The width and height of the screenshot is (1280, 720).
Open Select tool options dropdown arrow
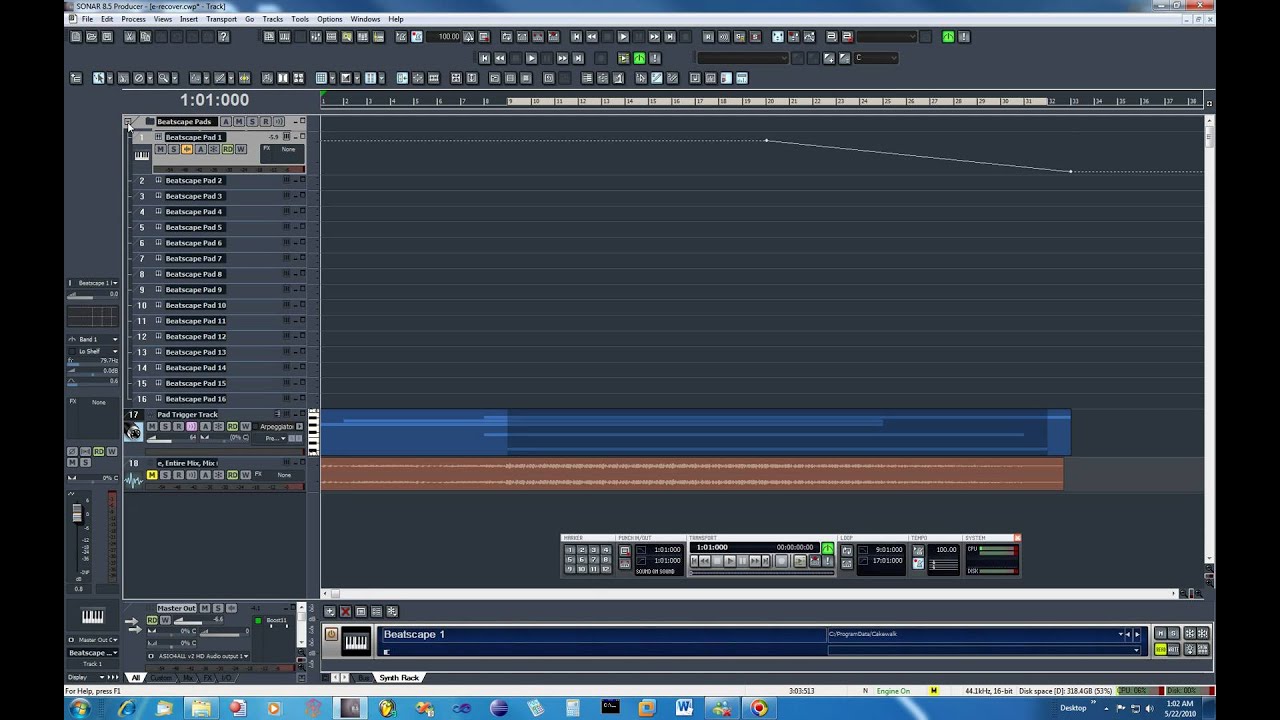(109, 78)
